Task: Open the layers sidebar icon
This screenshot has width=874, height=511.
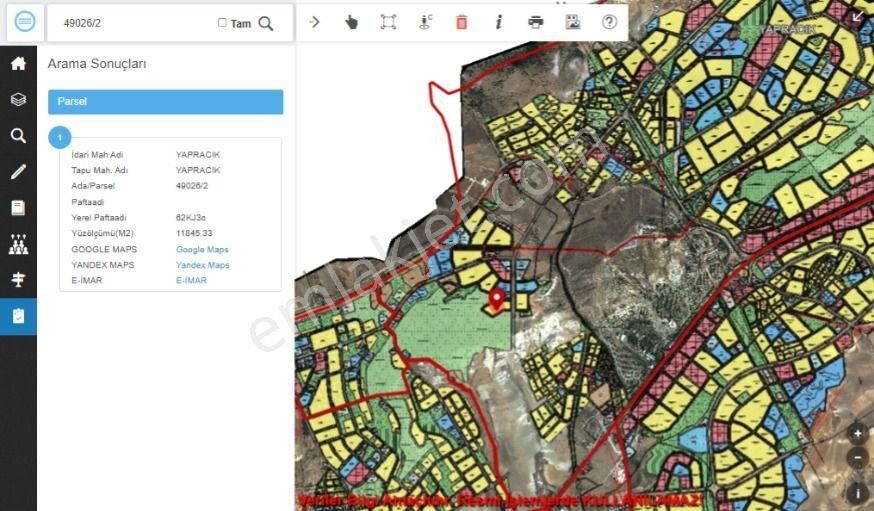Action: 18,100
